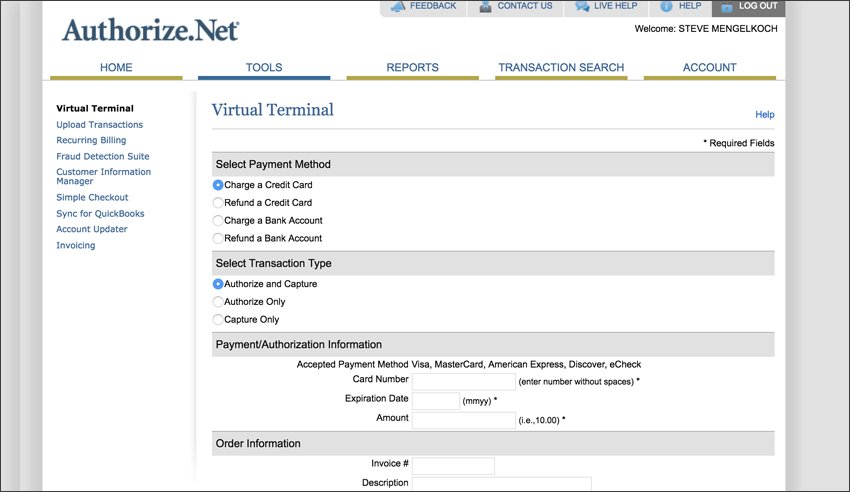The image size is (850, 492).
Task: Focus the Expiration Date field
Action: click(436, 401)
